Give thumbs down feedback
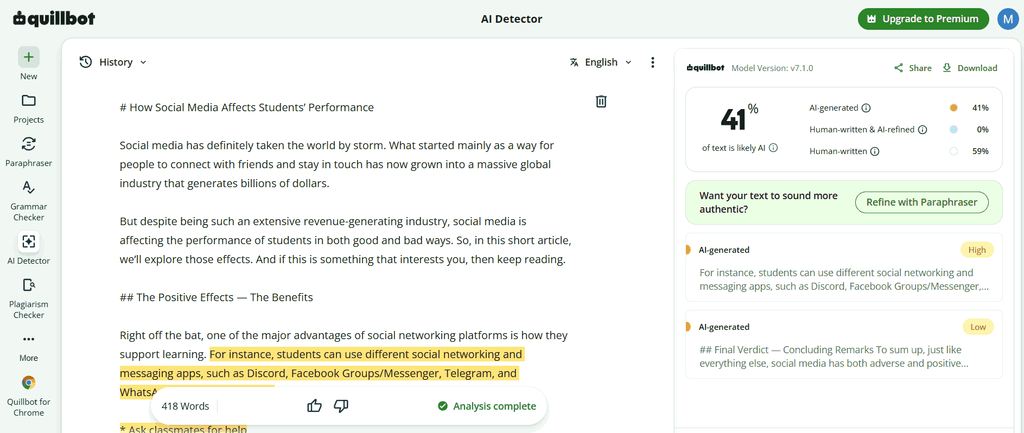This screenshot has width=1024, height=433. (341, 406)
